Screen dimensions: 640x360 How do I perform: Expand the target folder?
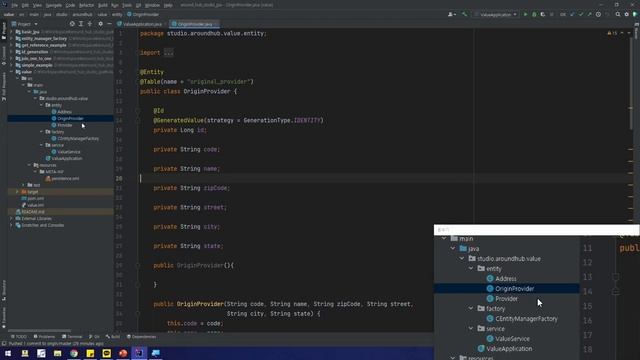(x=17, y=191)
